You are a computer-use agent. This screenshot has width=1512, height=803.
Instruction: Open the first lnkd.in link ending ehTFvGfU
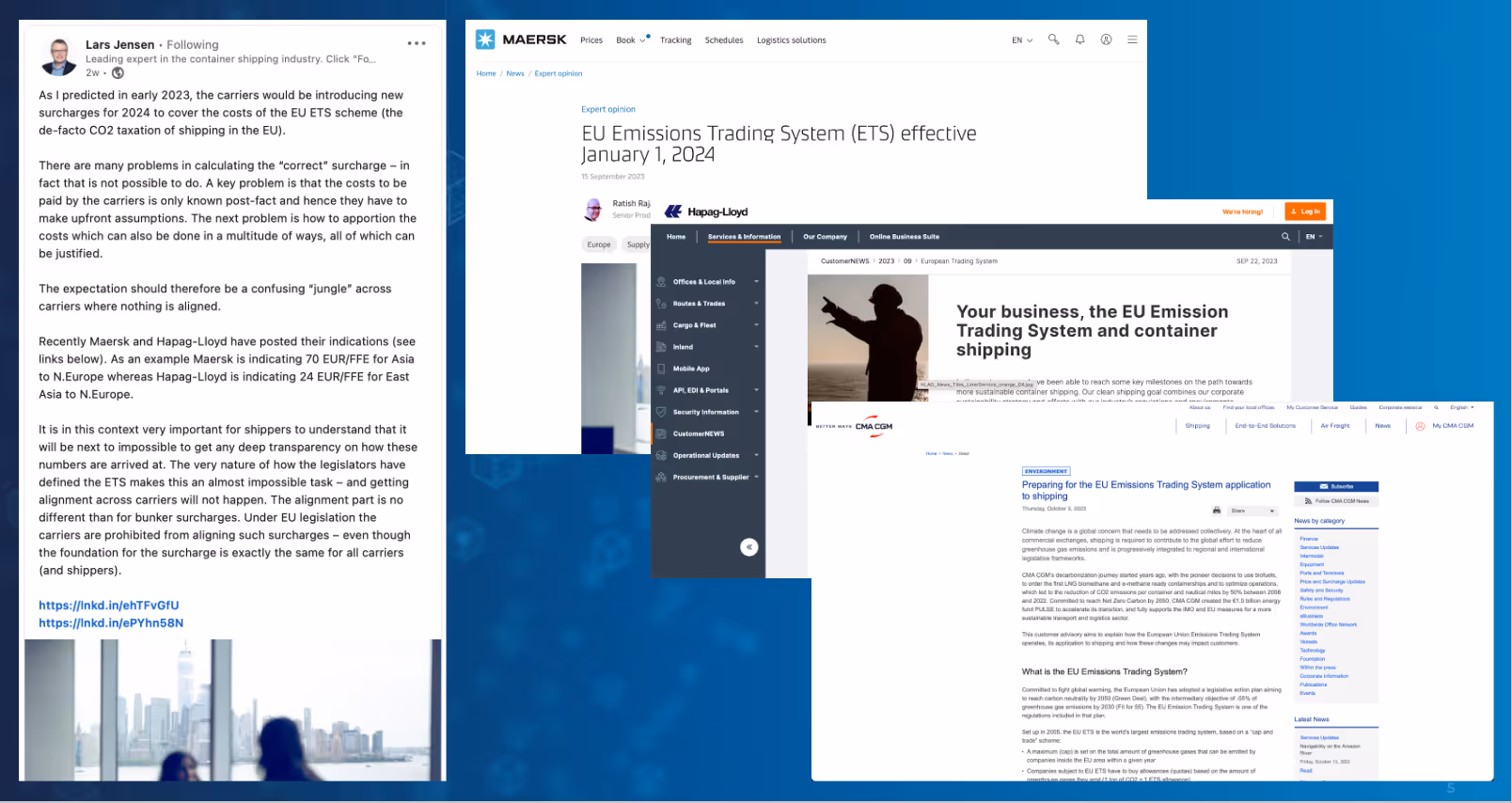108,606
